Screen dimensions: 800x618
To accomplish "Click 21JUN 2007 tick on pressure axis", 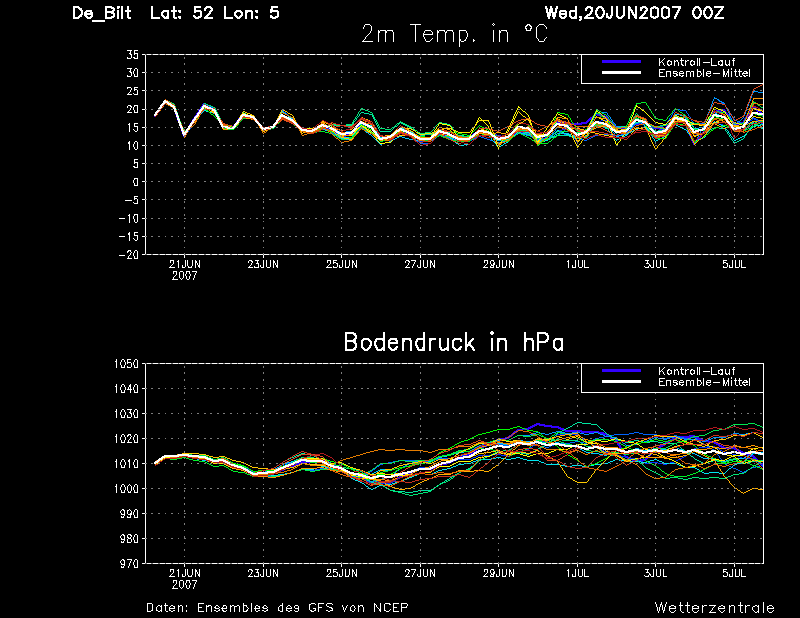I will click(x=185, y=579).
